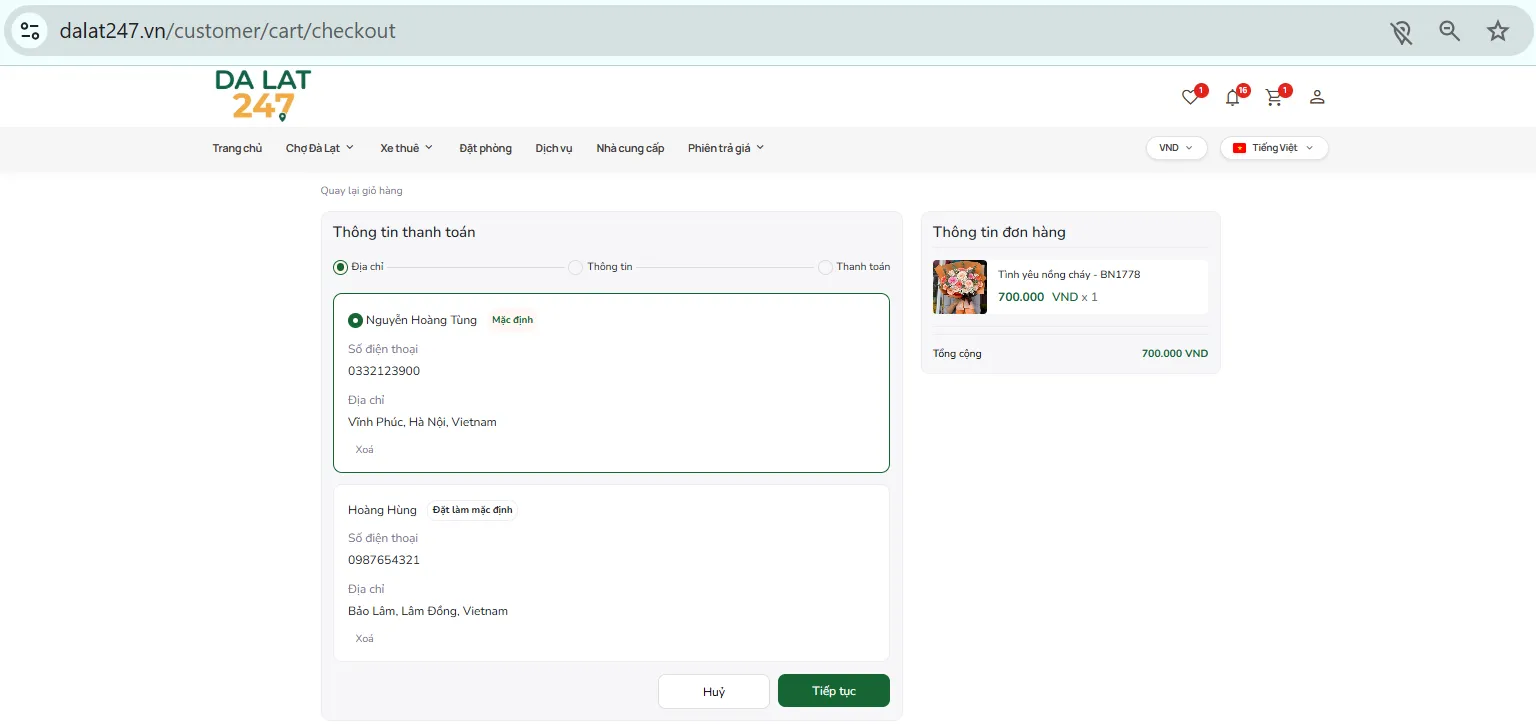This screenshot has height=725, width=1536.
Task: Bookmark the page with the star icon
Action: pyautogui.click(x=1497, y=31)
